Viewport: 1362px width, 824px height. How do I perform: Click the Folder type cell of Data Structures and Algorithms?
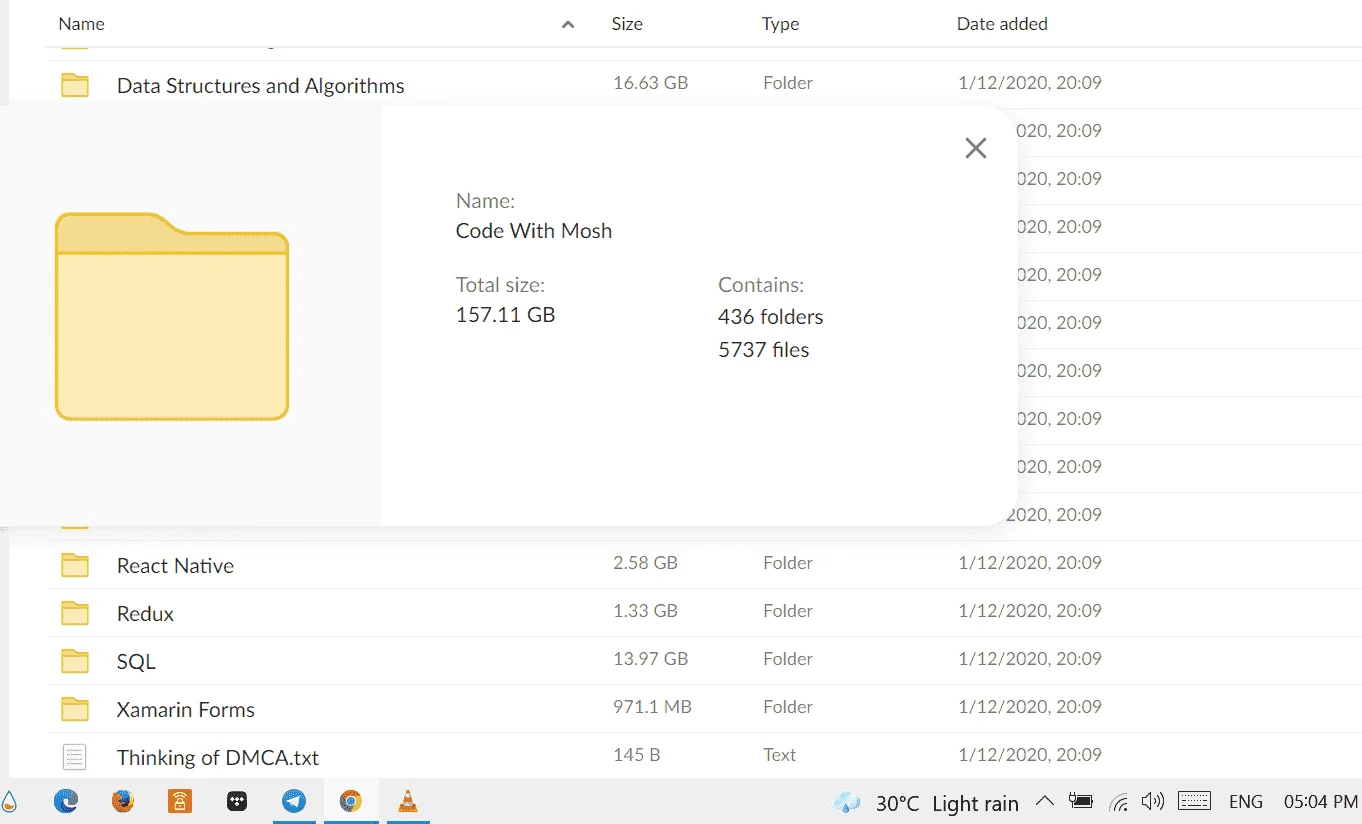click(x=788, y=83)
